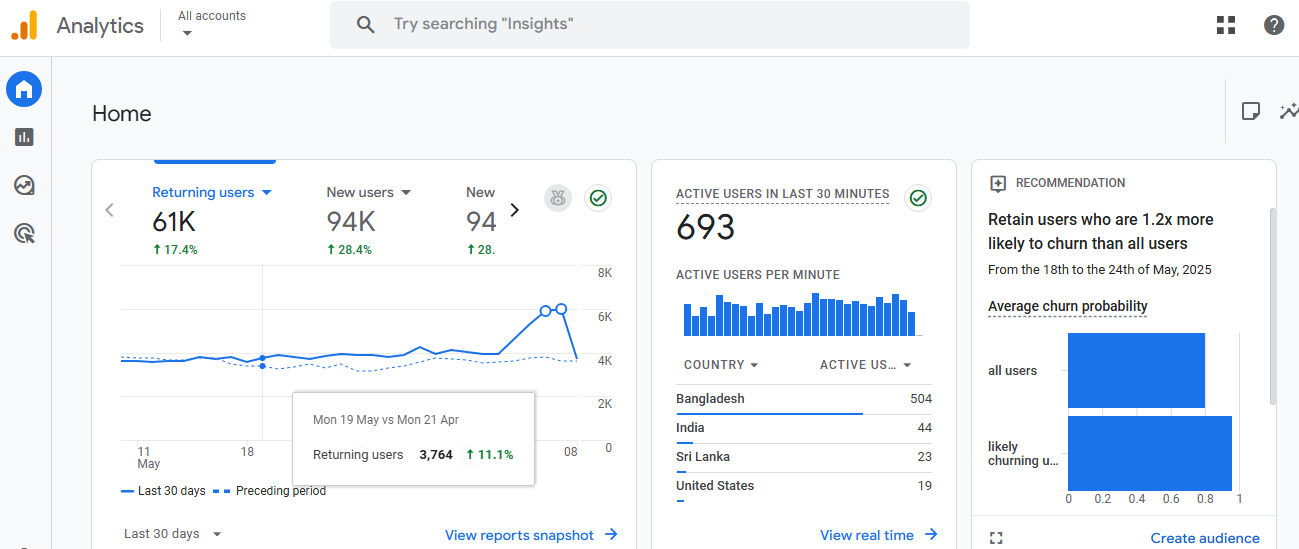1299x549 pixels.
Task: Click the medal badge icon on users card
Action: 558,198
